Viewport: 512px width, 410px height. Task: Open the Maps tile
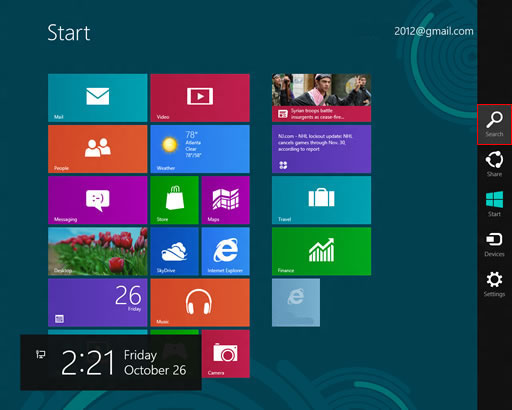click(x=226, y=200)
